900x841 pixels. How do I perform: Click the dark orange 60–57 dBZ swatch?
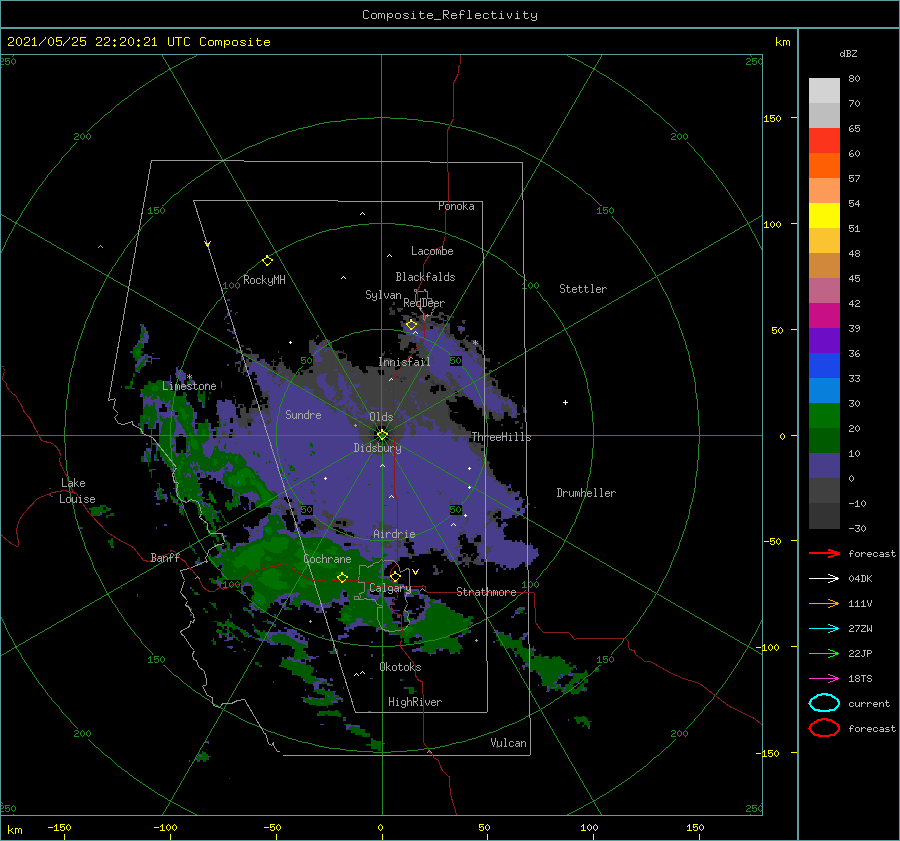824,166
